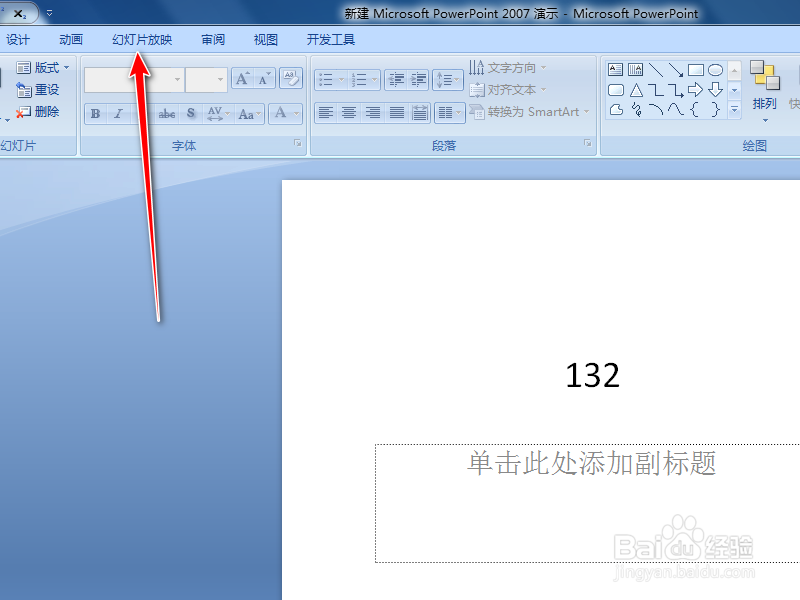800x600 pixels.
Task: Open the 开发工具 ribbon tab
Action: point(331,40)
